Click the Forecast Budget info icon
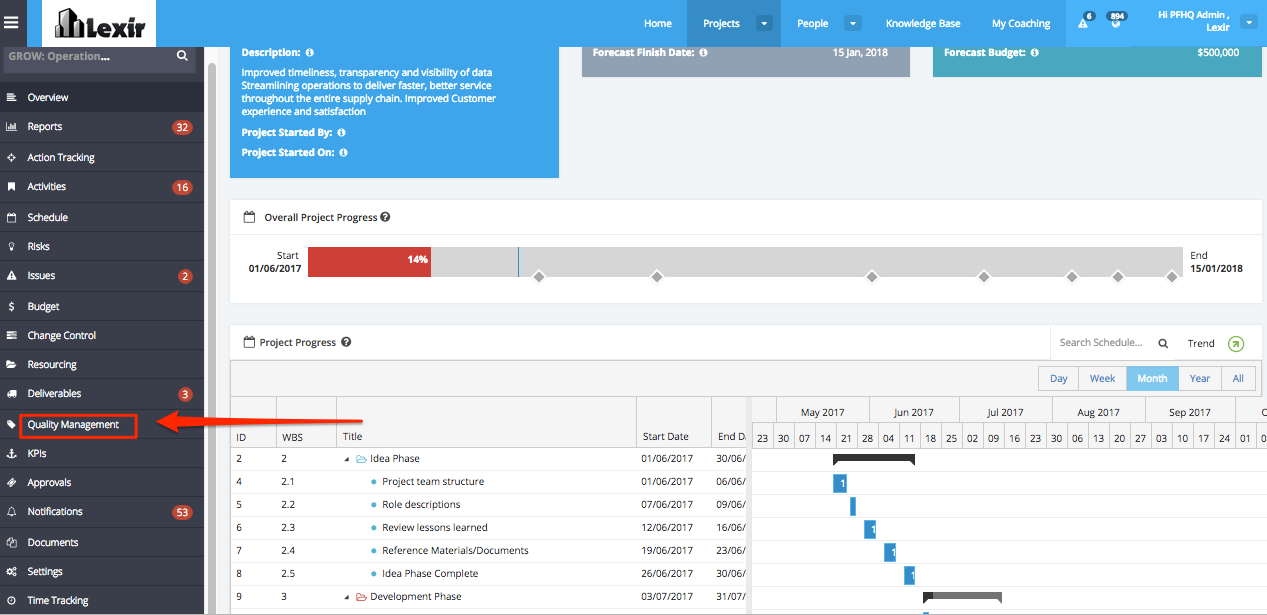 [x=1034, y=52]
